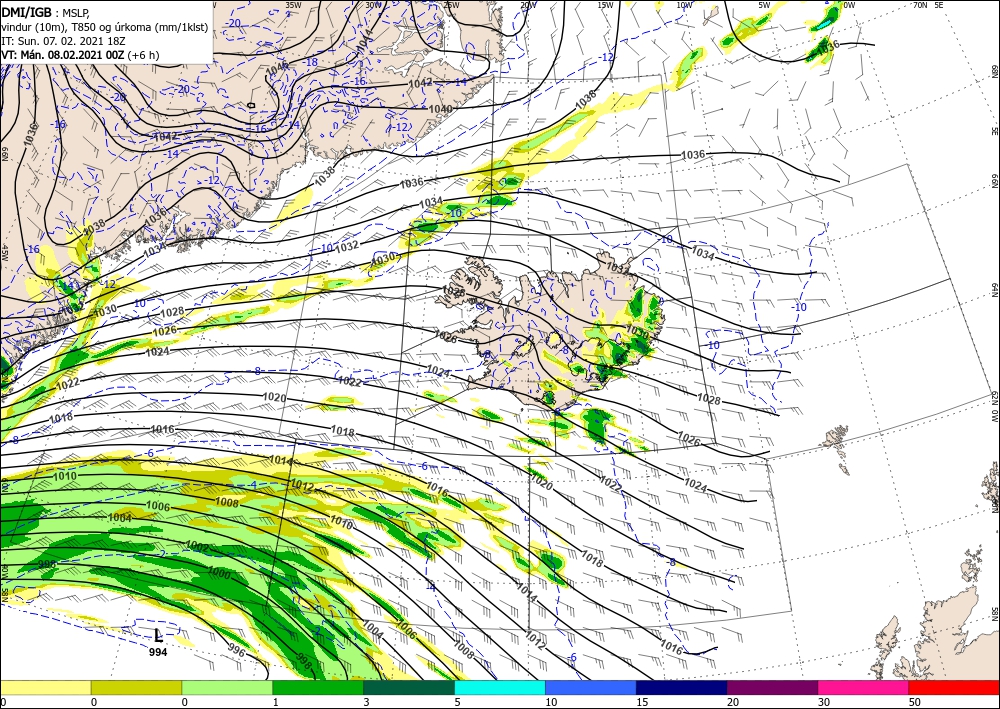The image size is (1000, 709).
Task: Click the cyan legend swatch
Action: pyautogui.click(x=500, y=687)
